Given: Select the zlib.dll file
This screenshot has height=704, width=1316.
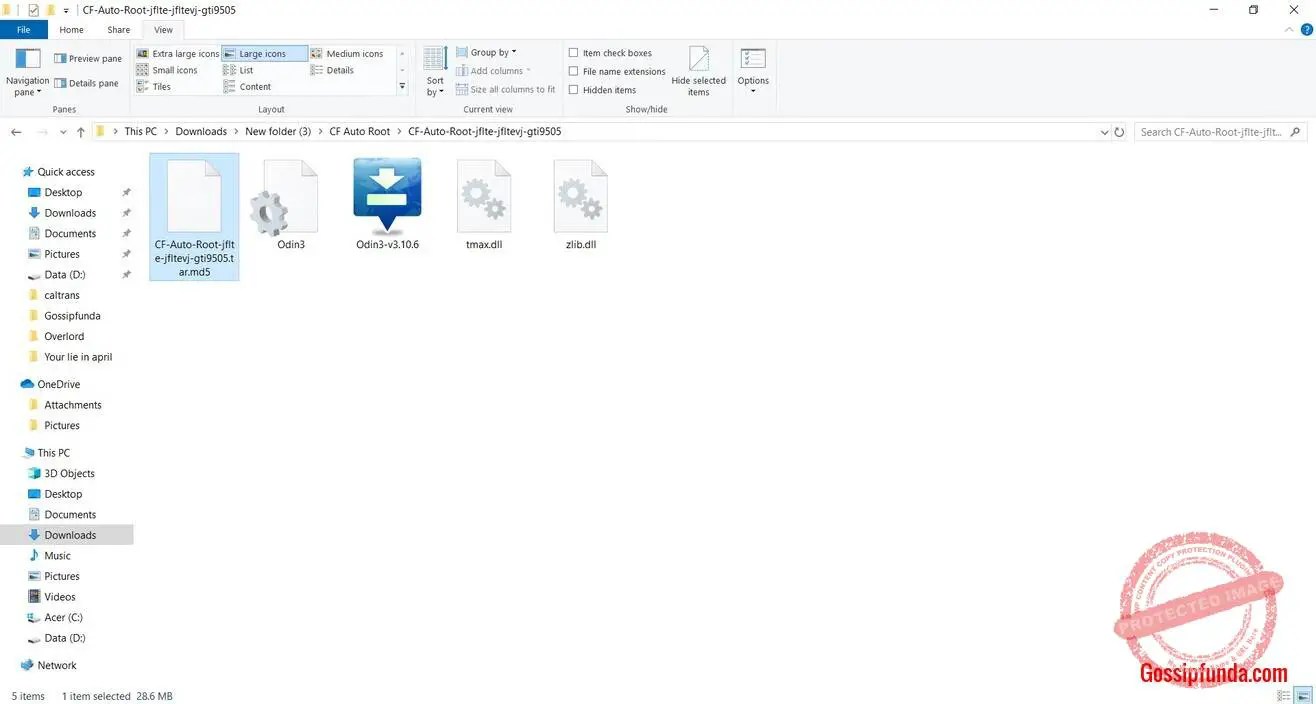Looking at the screenshot, I should [581, 207].
